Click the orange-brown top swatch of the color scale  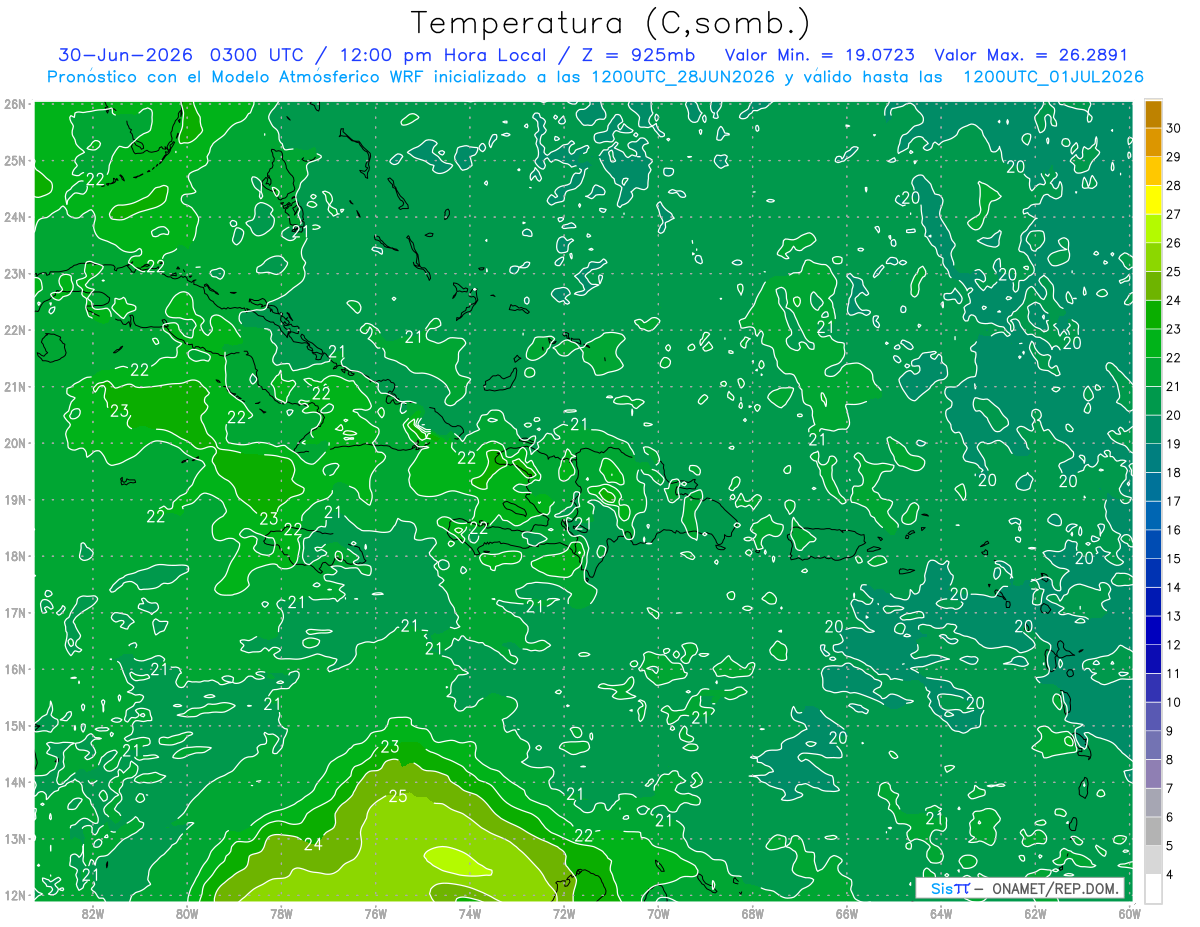(1153, 115)
